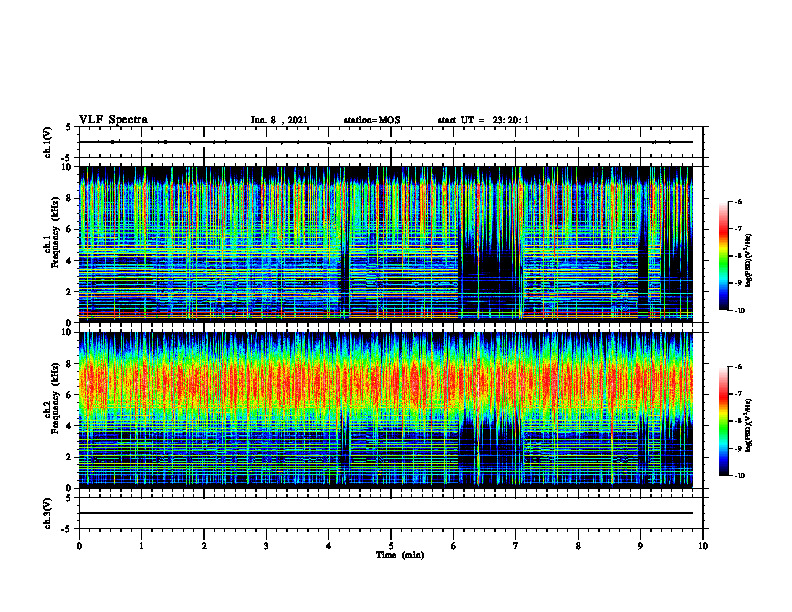
Task: Click the "ch.1(V)" waveform axis label
Action: click(47, 142)
